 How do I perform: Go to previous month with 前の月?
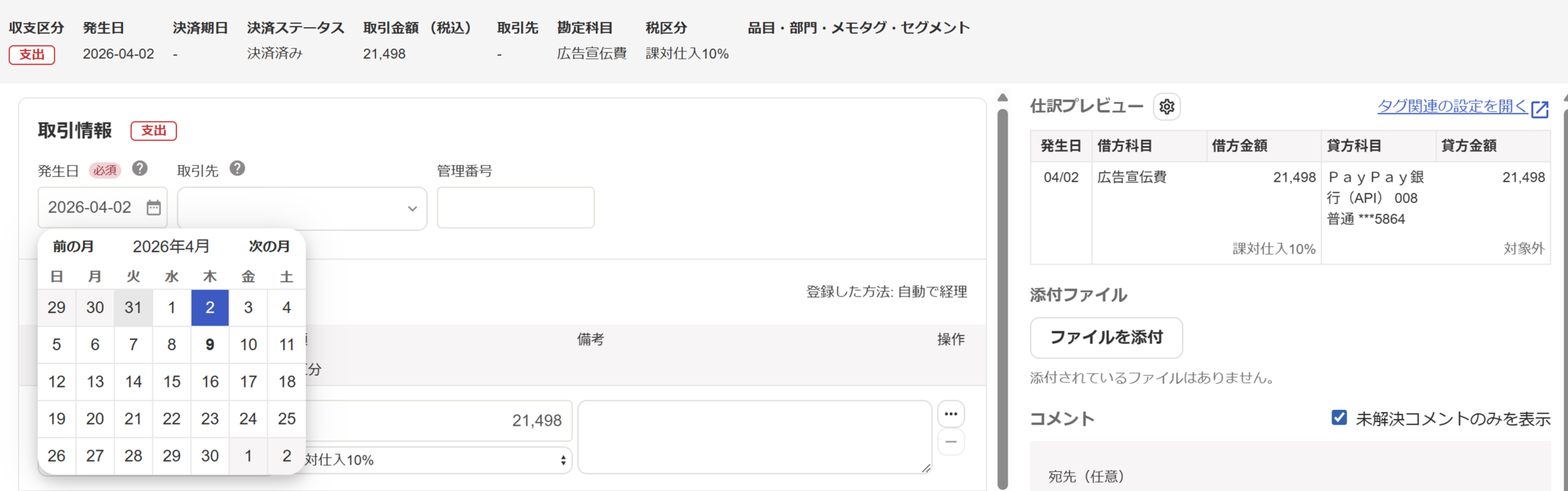(x=73, y=246)
